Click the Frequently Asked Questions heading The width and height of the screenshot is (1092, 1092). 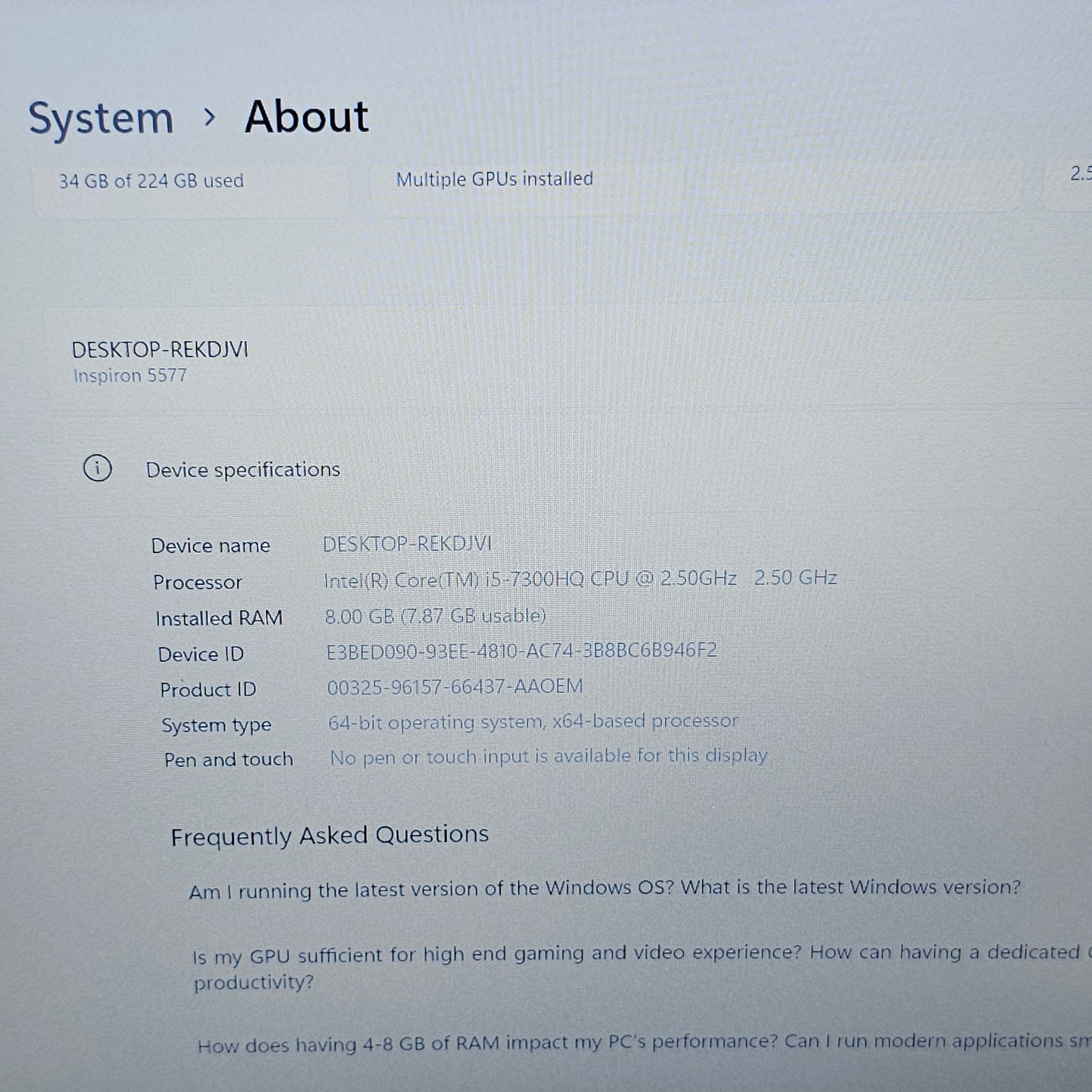[x=329, y=836]
